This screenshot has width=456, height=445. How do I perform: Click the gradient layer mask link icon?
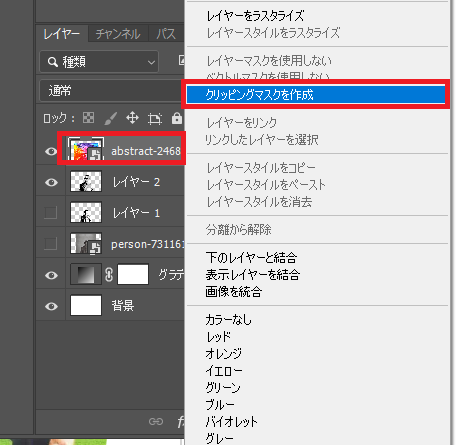109,275
